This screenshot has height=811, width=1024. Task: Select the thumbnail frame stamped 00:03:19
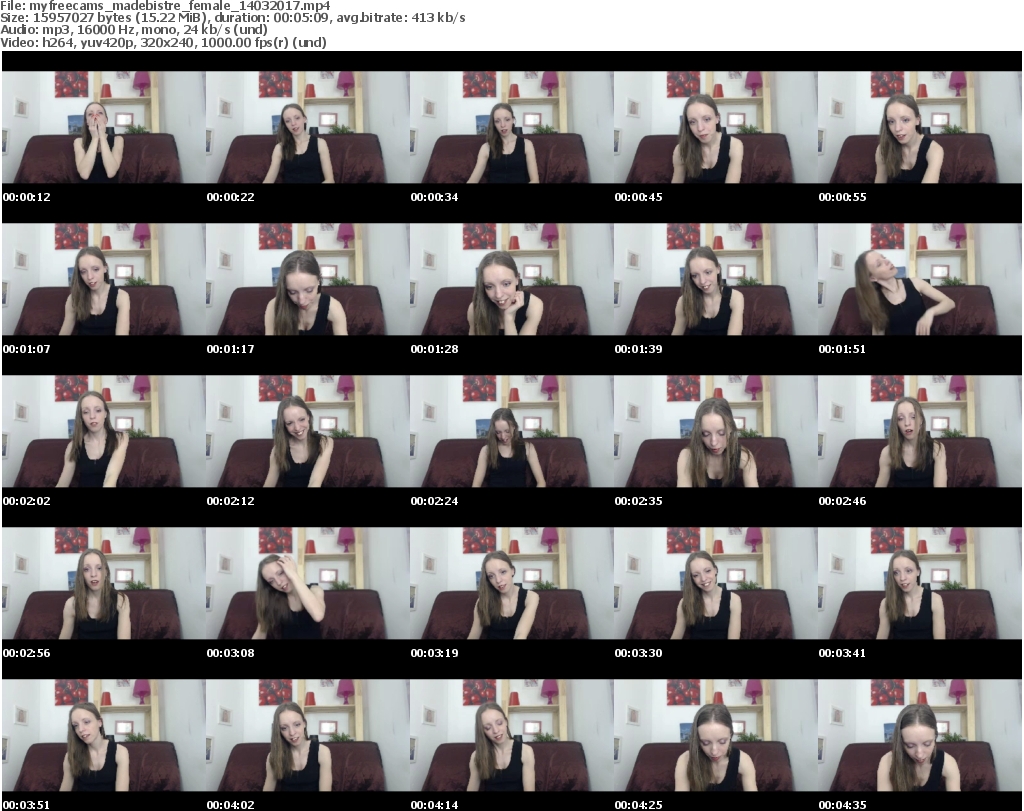(511, 584)
